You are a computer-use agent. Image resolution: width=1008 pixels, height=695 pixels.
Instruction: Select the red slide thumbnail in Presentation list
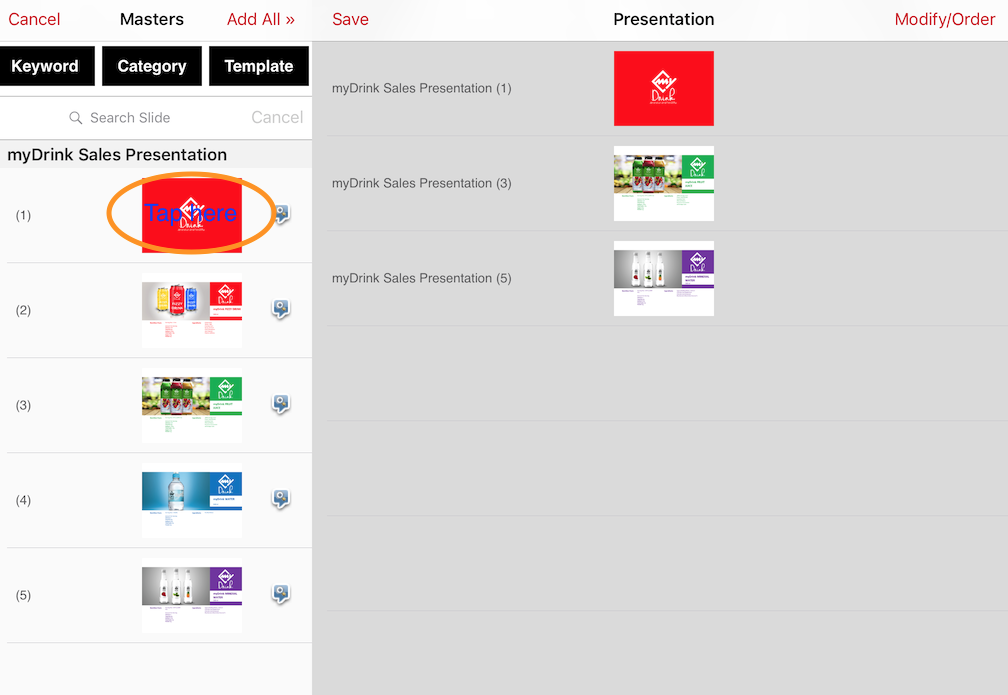(x=663, y=88)
